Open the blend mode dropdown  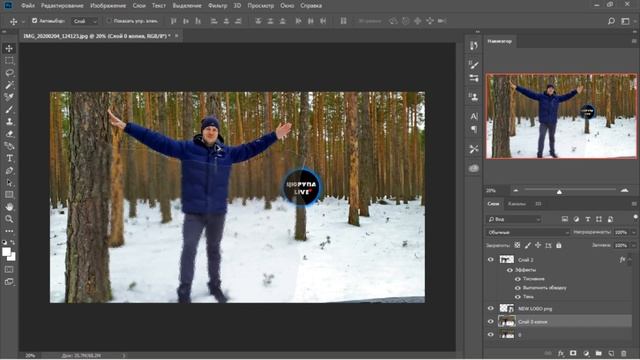(528, 232)
